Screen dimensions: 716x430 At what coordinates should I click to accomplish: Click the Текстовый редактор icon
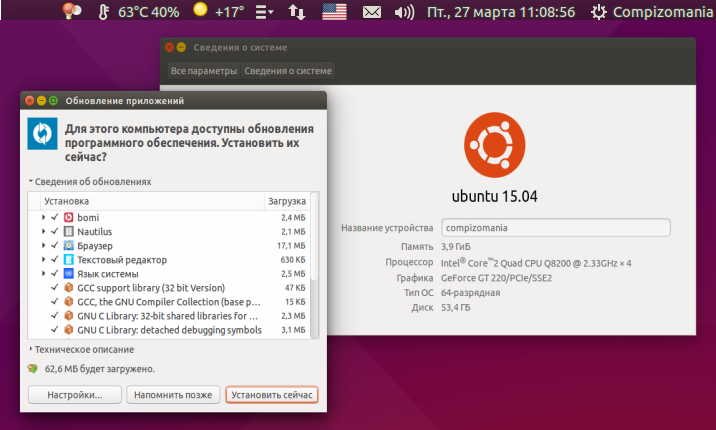(68, 260)
